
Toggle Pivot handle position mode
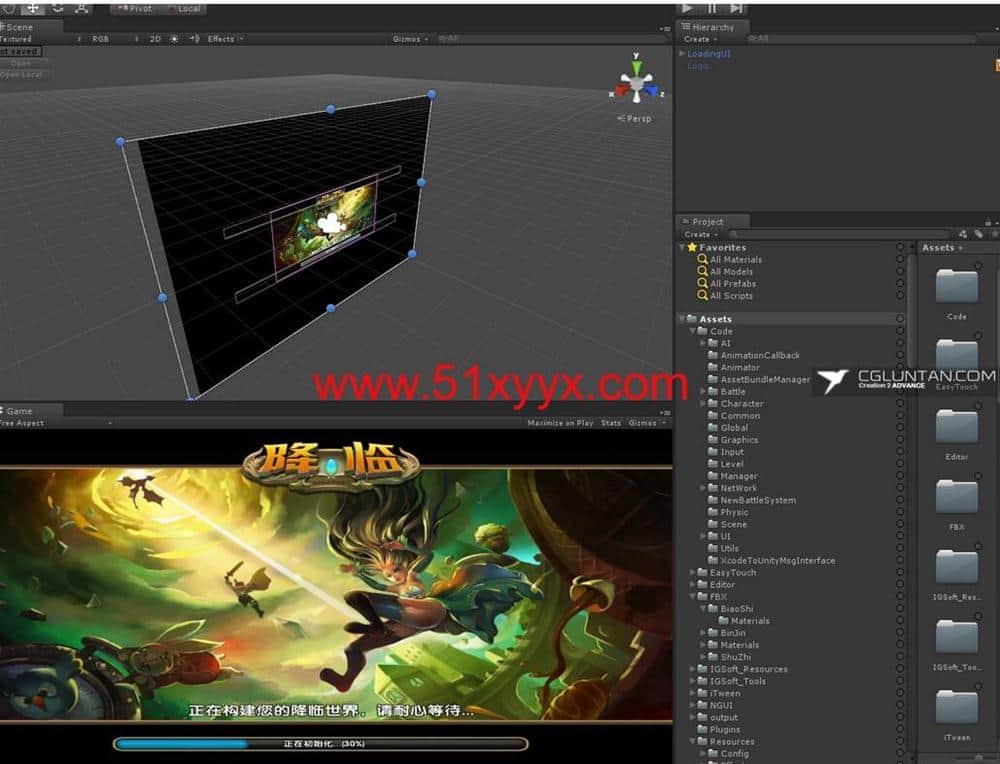135,9
